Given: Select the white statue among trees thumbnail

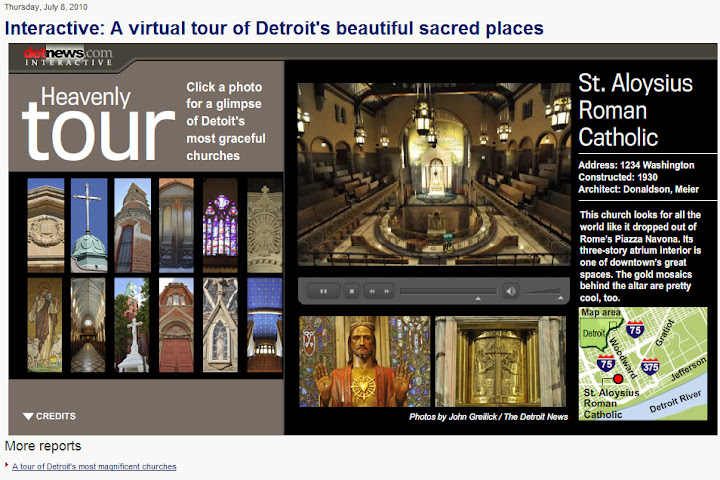Looking at the screenshot, I should pos(132,325).
